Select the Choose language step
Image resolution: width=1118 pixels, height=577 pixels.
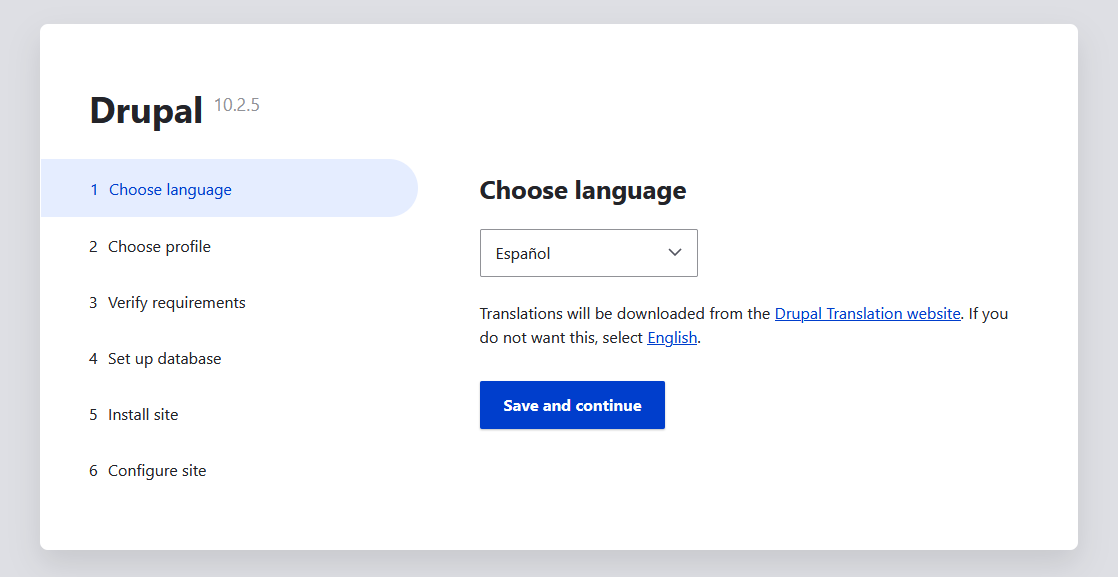[170, 189]
